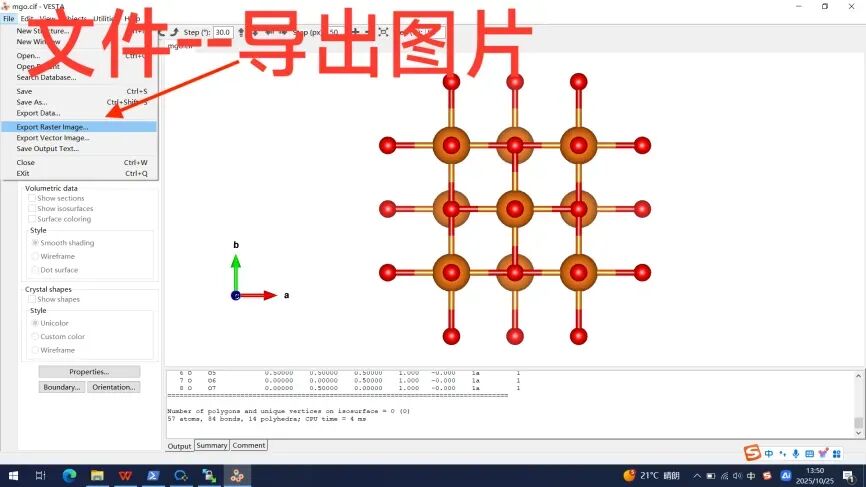Switch to the Comment tab
This screenshot has width=866, height=487.
pos(249,445)
